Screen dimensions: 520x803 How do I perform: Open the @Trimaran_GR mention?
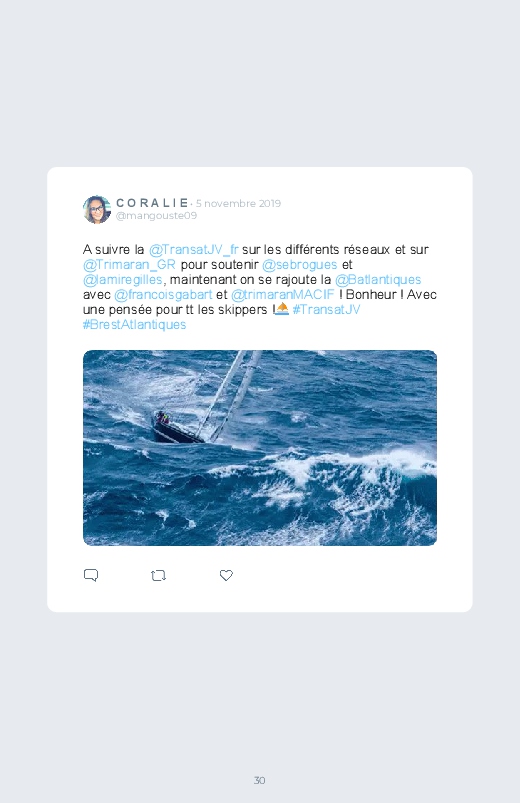coord(129,265)
